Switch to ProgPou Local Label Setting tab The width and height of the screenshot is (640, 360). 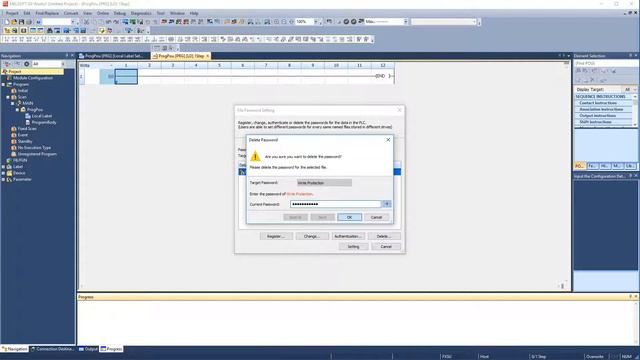[114, 56]
